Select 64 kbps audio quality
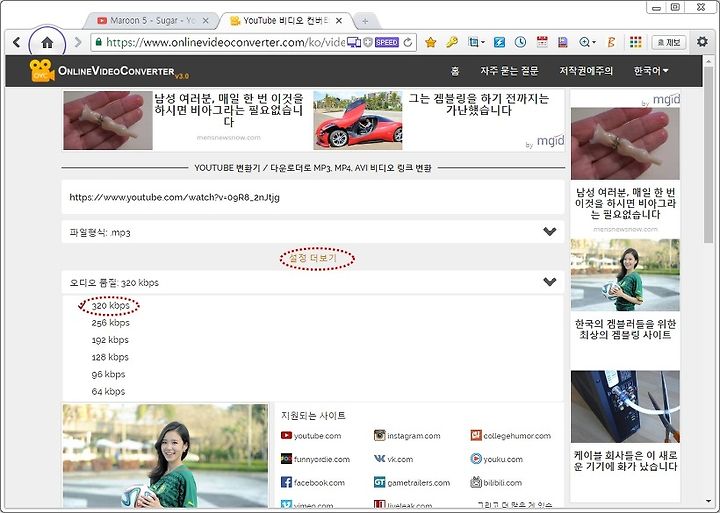The image size is (720, 513). pos(108,391)
